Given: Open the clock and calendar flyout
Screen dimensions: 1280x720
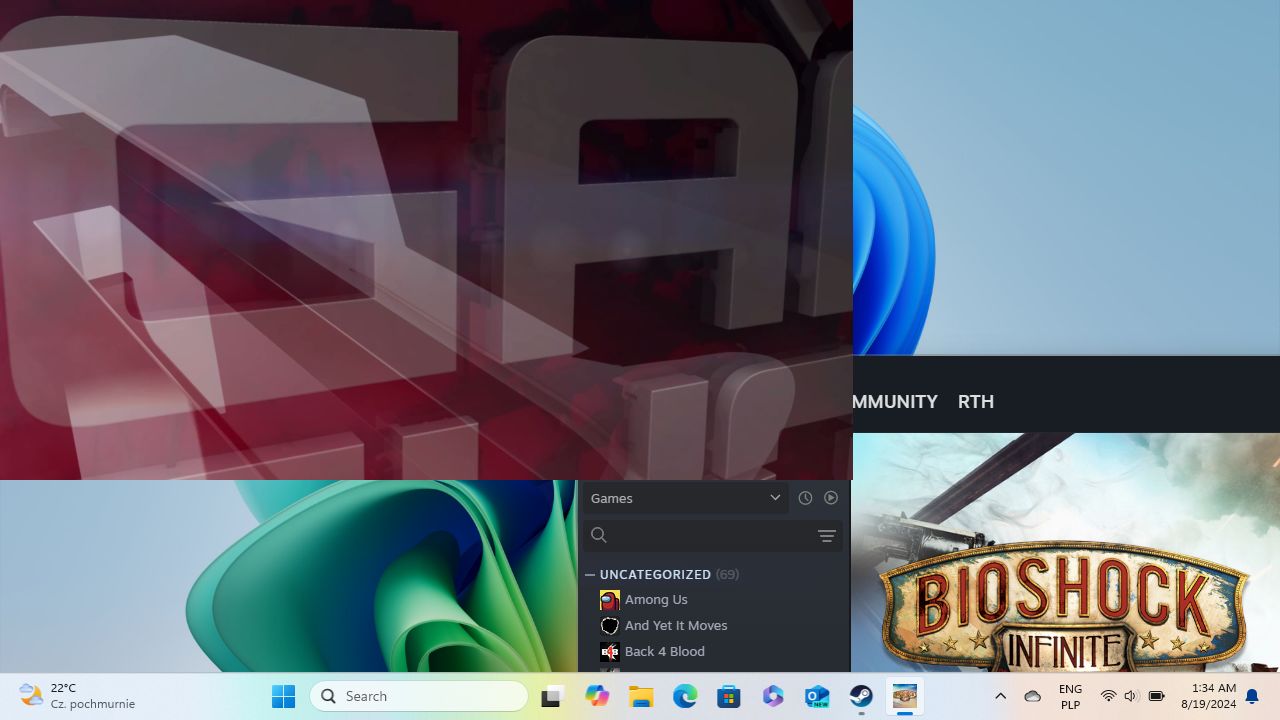Looking at the screenshot, I should (1208, 696).
